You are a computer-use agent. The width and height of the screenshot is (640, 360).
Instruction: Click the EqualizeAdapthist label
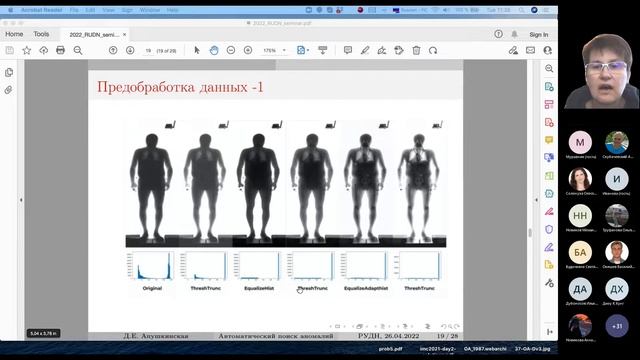[x=366, y=288]
